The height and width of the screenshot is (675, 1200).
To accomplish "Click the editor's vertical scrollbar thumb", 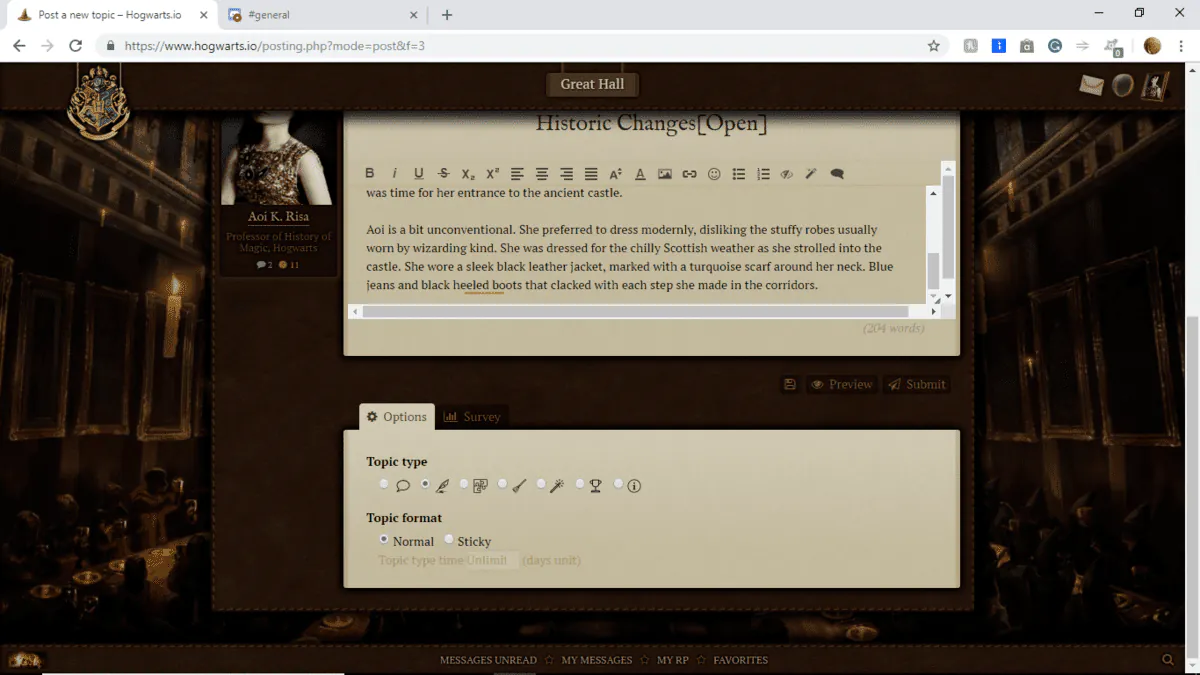I will (934, 269).
